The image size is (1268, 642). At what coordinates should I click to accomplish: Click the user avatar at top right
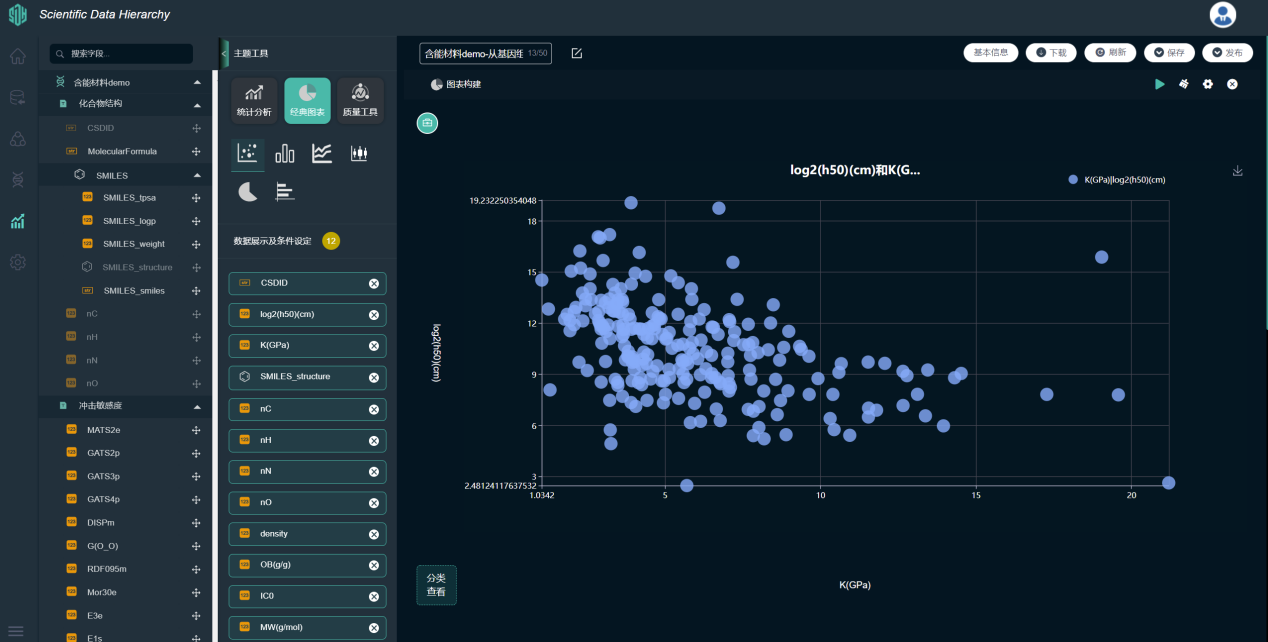(1222, 14)
